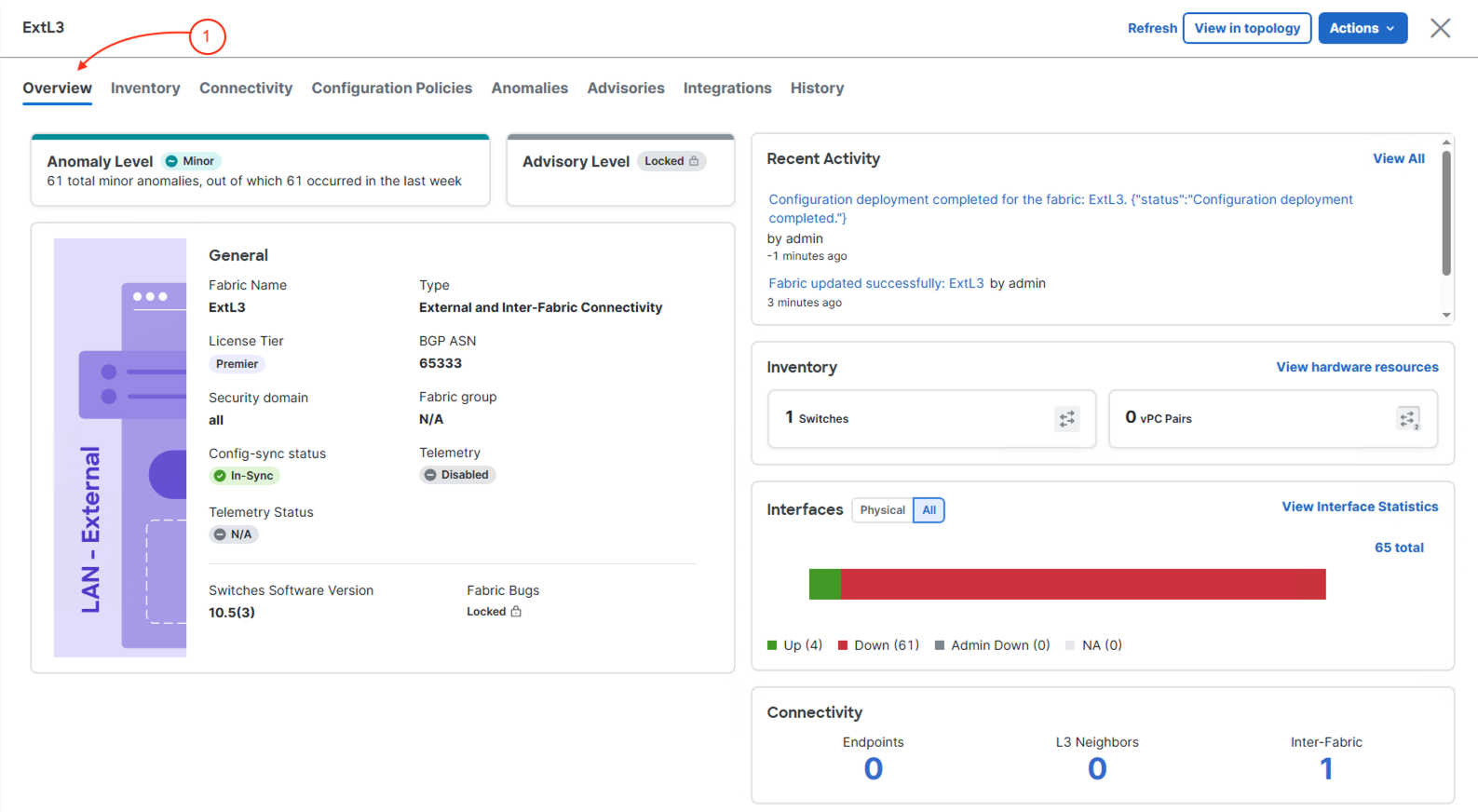Open the History tab
This screenshot has height=812, width=1478.
click(x=818, y=88)
